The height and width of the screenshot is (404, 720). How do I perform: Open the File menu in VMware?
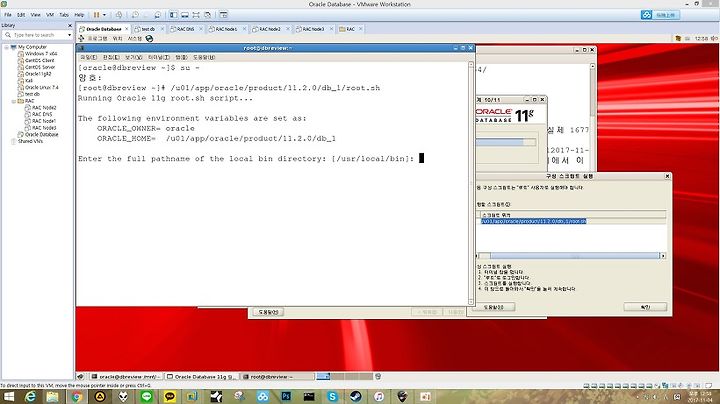pyautogui.click(x=8, y=15)
